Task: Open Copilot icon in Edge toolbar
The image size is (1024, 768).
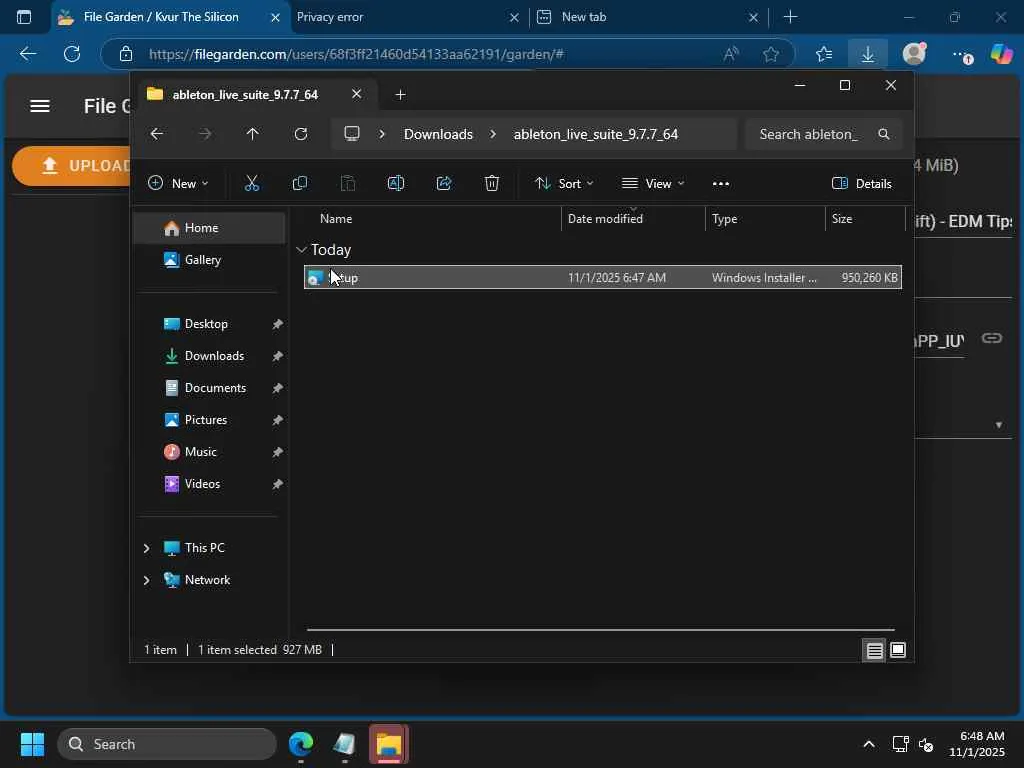Action: tap(1001, 54)
